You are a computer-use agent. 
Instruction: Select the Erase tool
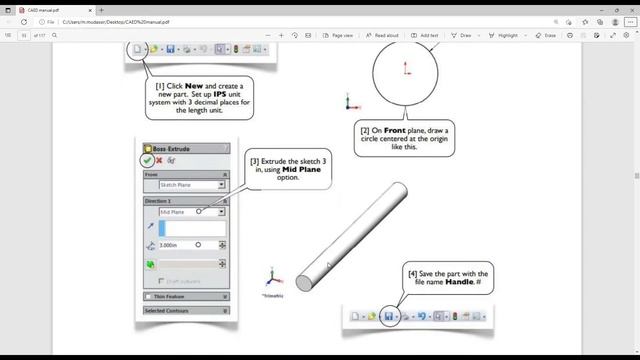pos(546,36)
